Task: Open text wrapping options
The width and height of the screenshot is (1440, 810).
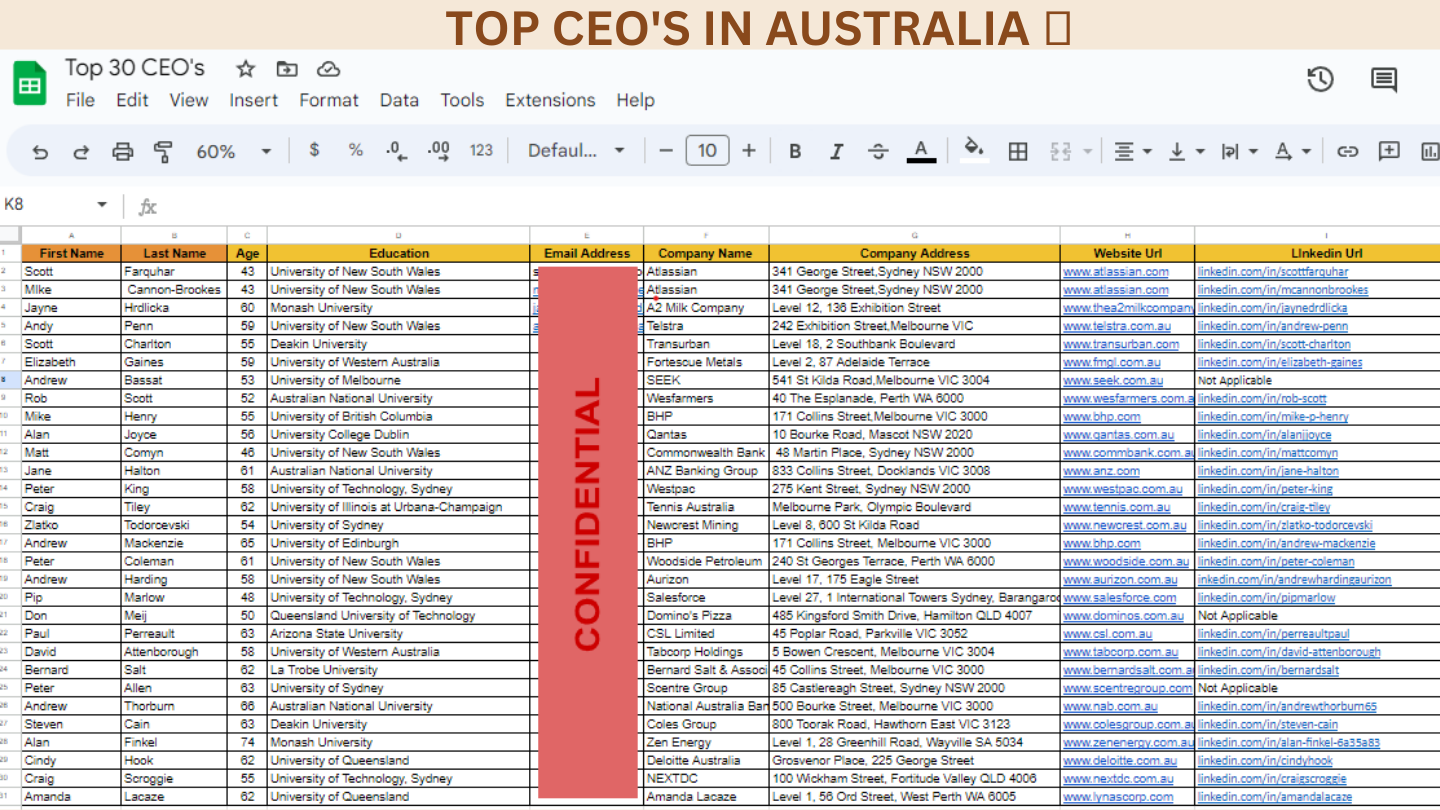Action: pos(1240,151)
